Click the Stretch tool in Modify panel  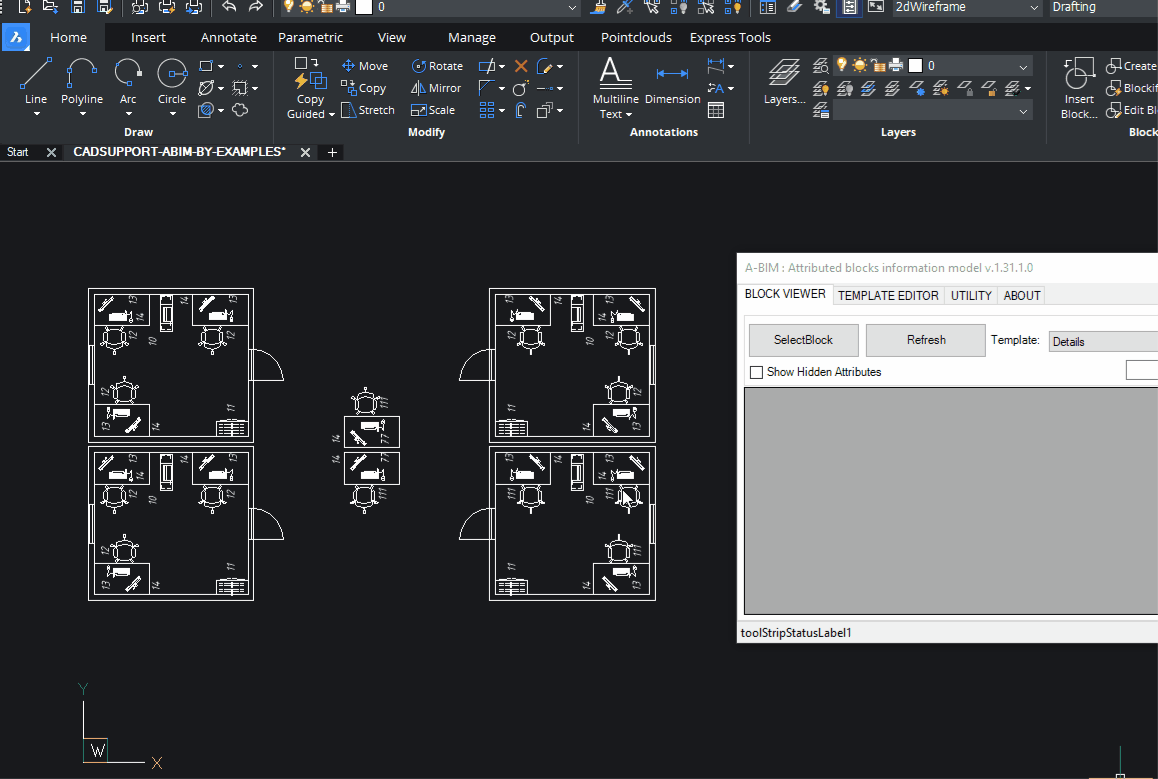coord(368,110)
